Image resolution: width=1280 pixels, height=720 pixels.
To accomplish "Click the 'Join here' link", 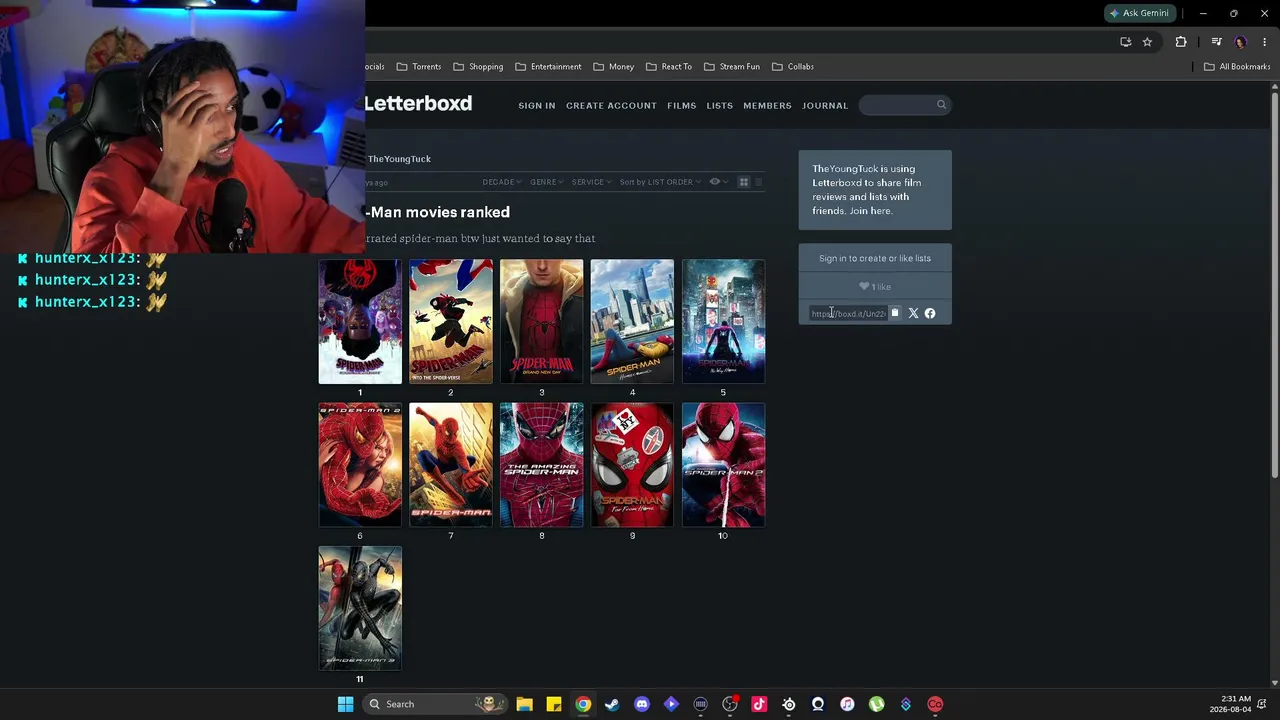I will tap(870, 211).
